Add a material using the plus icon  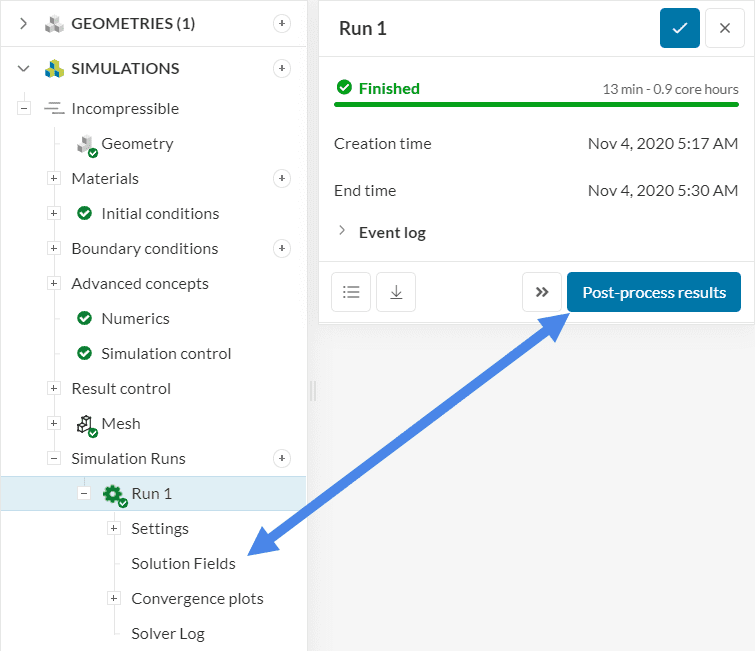click(282, 179)
